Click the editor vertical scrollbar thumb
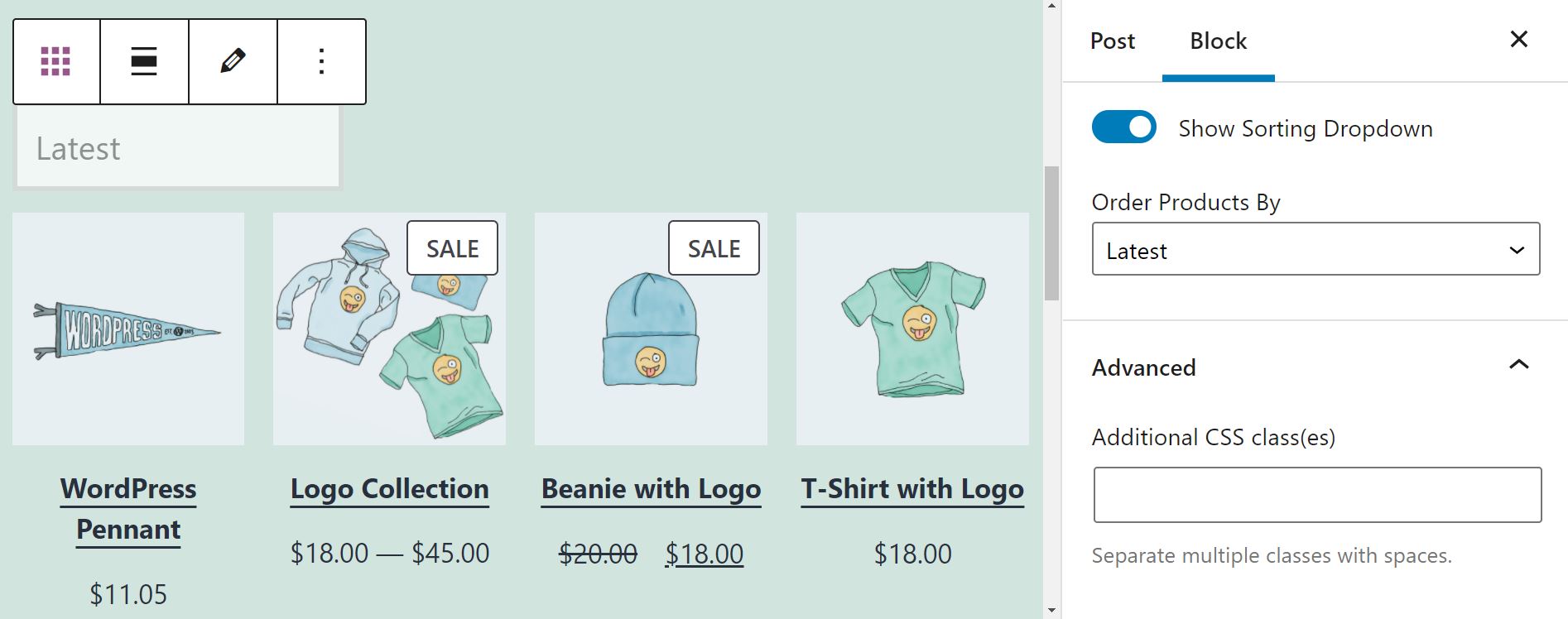The height and width of the screenshot is (619, 1568). pyautogui.click(x=1051, y=233)
